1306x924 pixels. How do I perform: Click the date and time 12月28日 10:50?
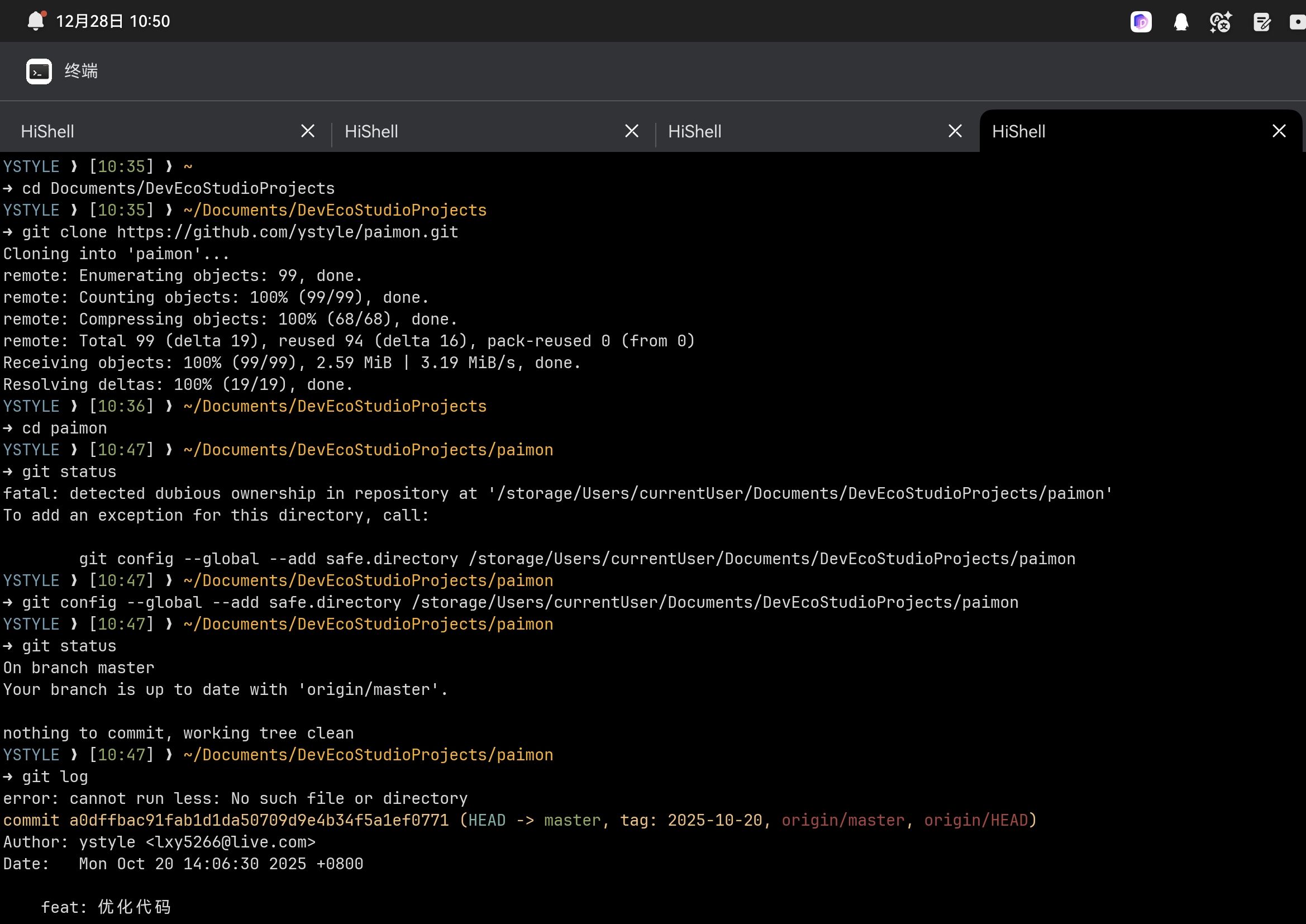113,22
